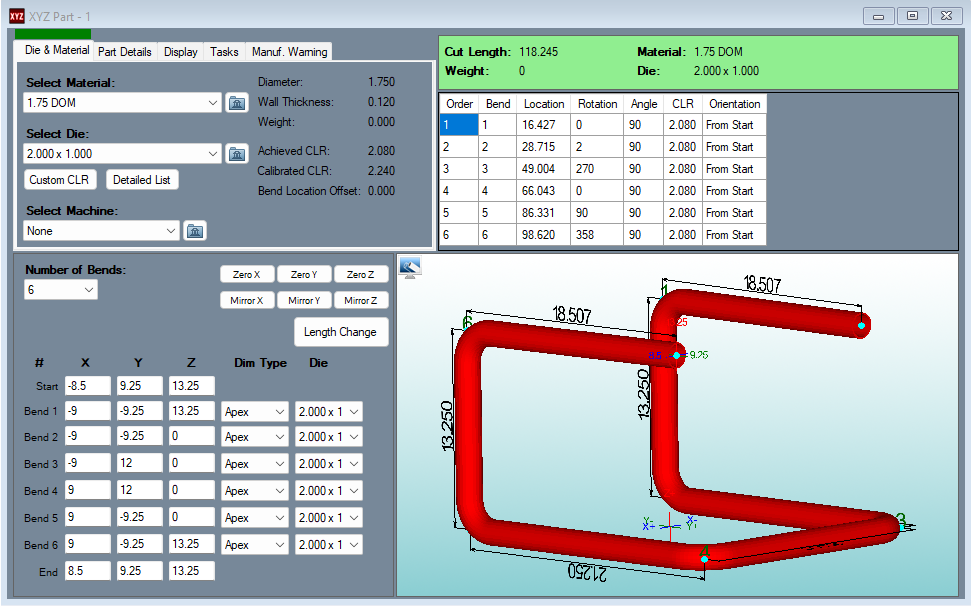The image size is (972, 606).
Task: Click the Angle column header
Action: tap(643, 104)
